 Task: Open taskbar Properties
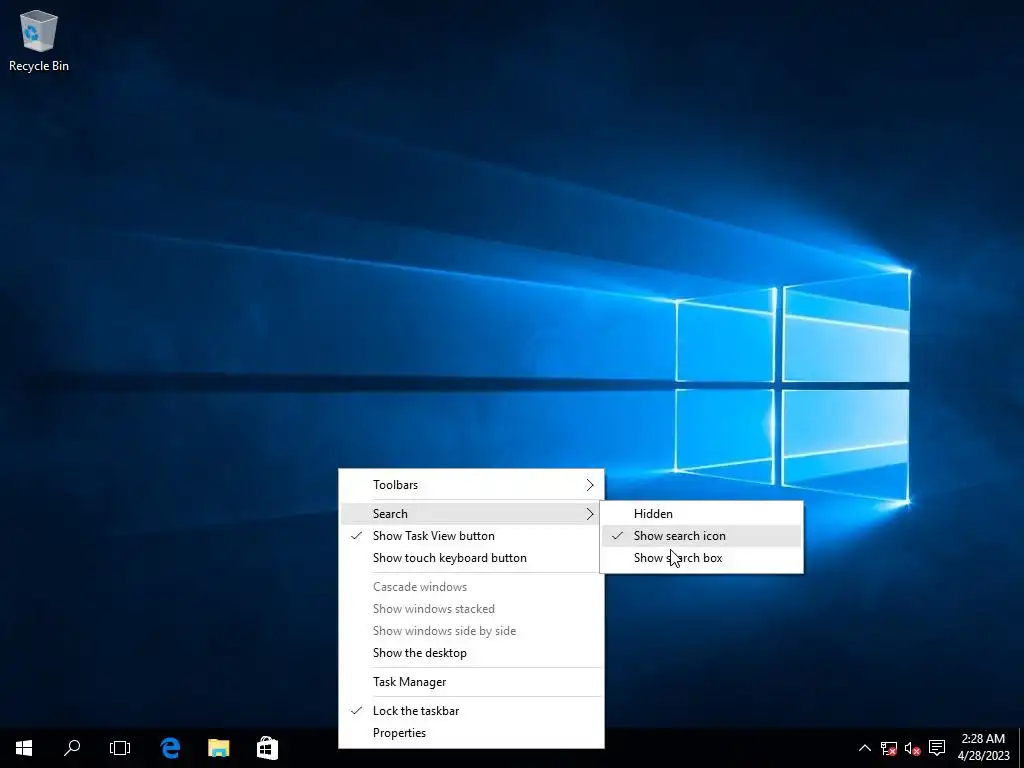coord(472,733)
